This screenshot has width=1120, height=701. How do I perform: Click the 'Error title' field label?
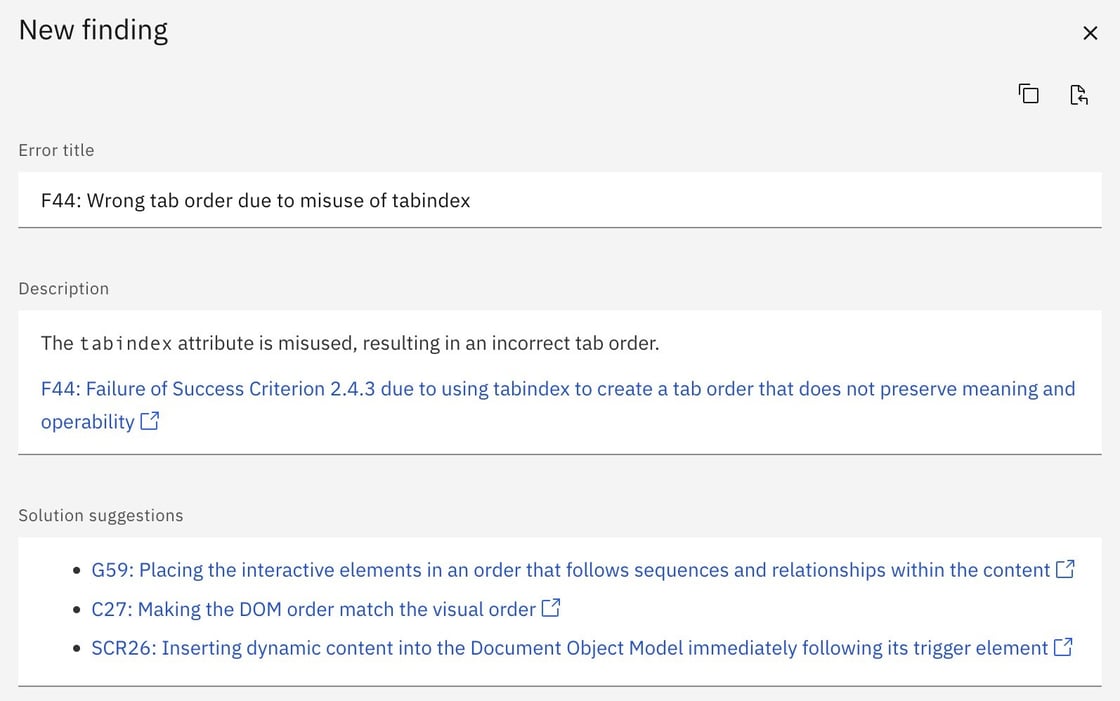click(56, 150)
